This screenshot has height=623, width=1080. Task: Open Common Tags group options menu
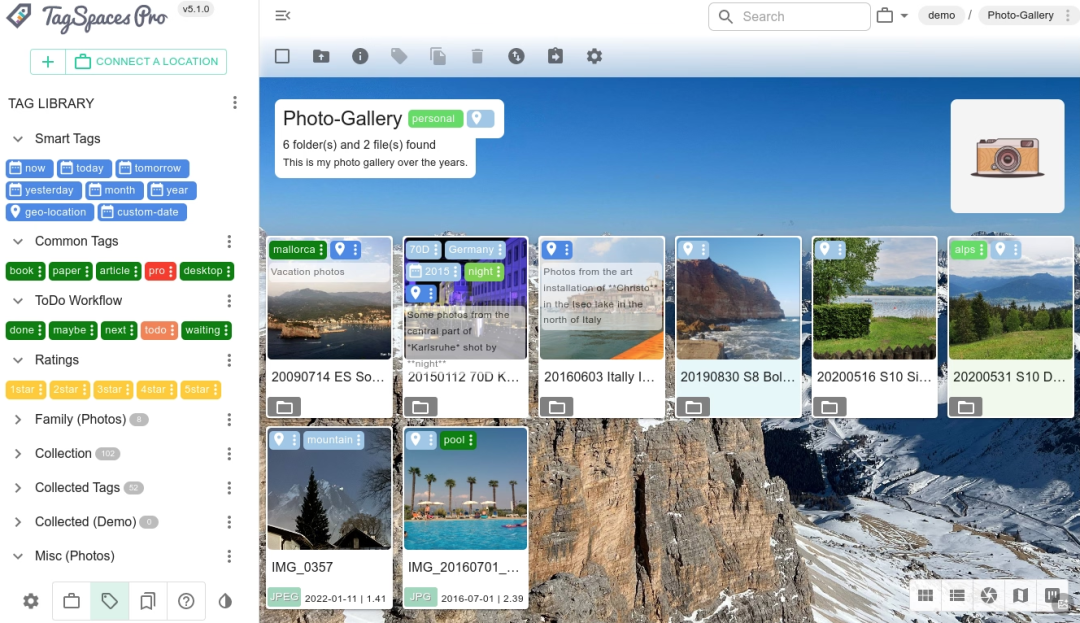click(229, 241)
